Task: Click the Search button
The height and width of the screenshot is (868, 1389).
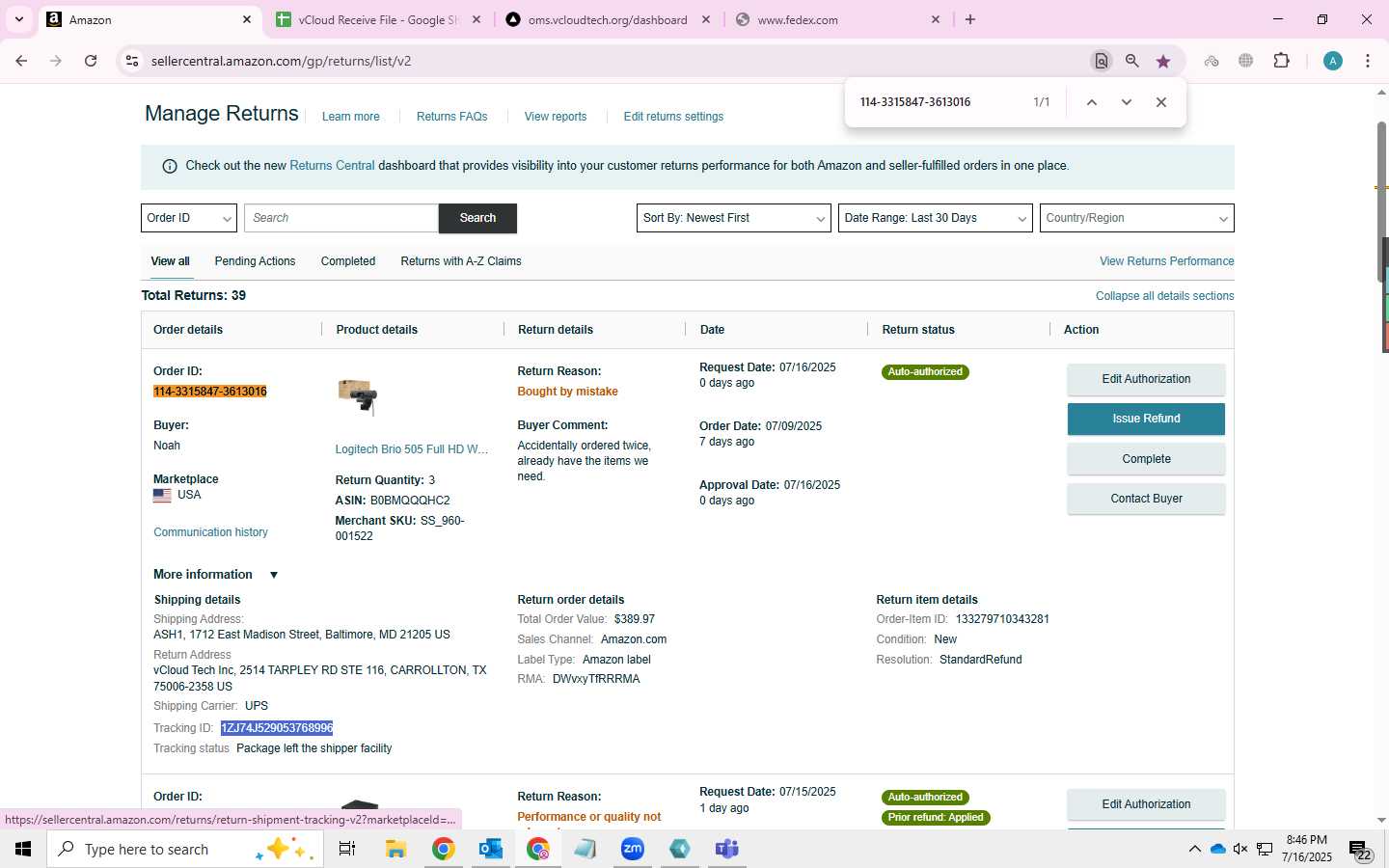Action: click(x=477, y=218)
